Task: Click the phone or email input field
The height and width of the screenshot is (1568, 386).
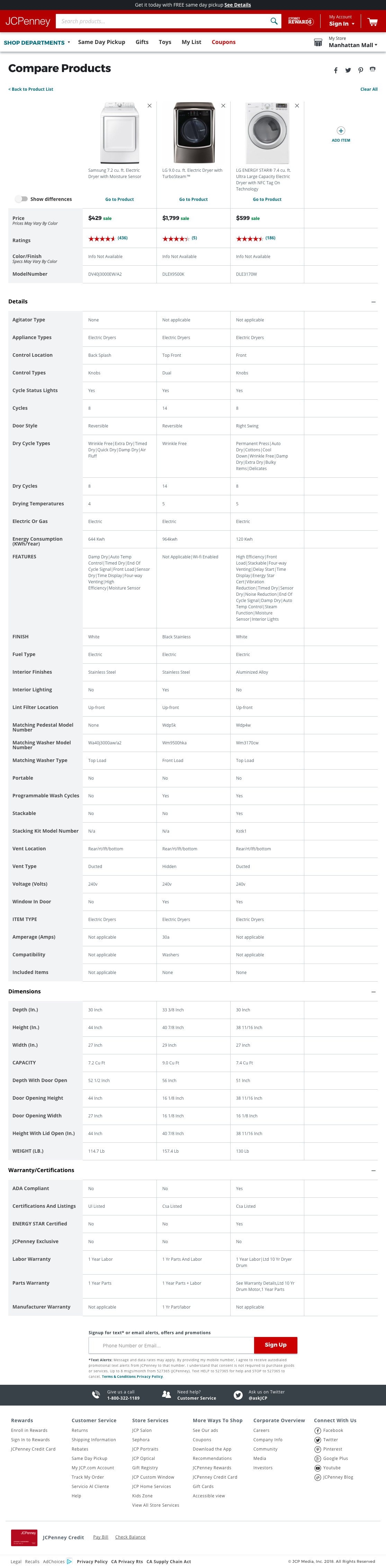Action: 171,1345
